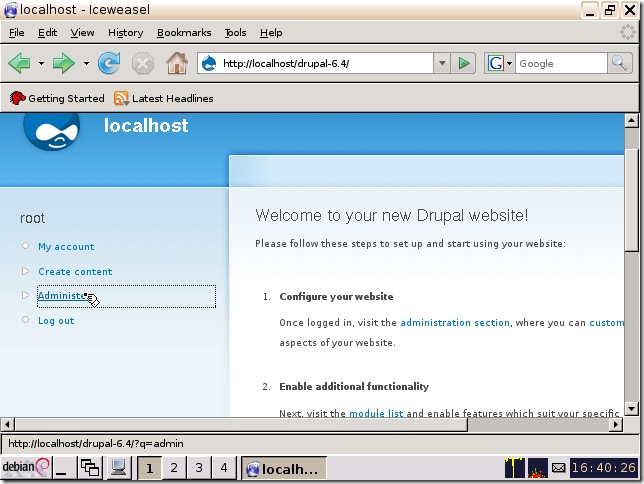Screen dimensions: 644x484
Task: Open the Create content link
Action: 75,272
